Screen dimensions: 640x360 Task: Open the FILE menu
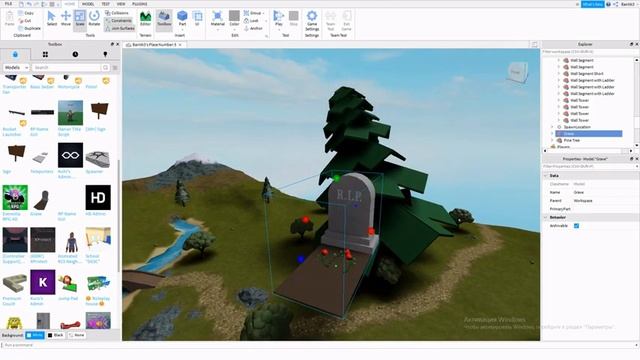8,4
